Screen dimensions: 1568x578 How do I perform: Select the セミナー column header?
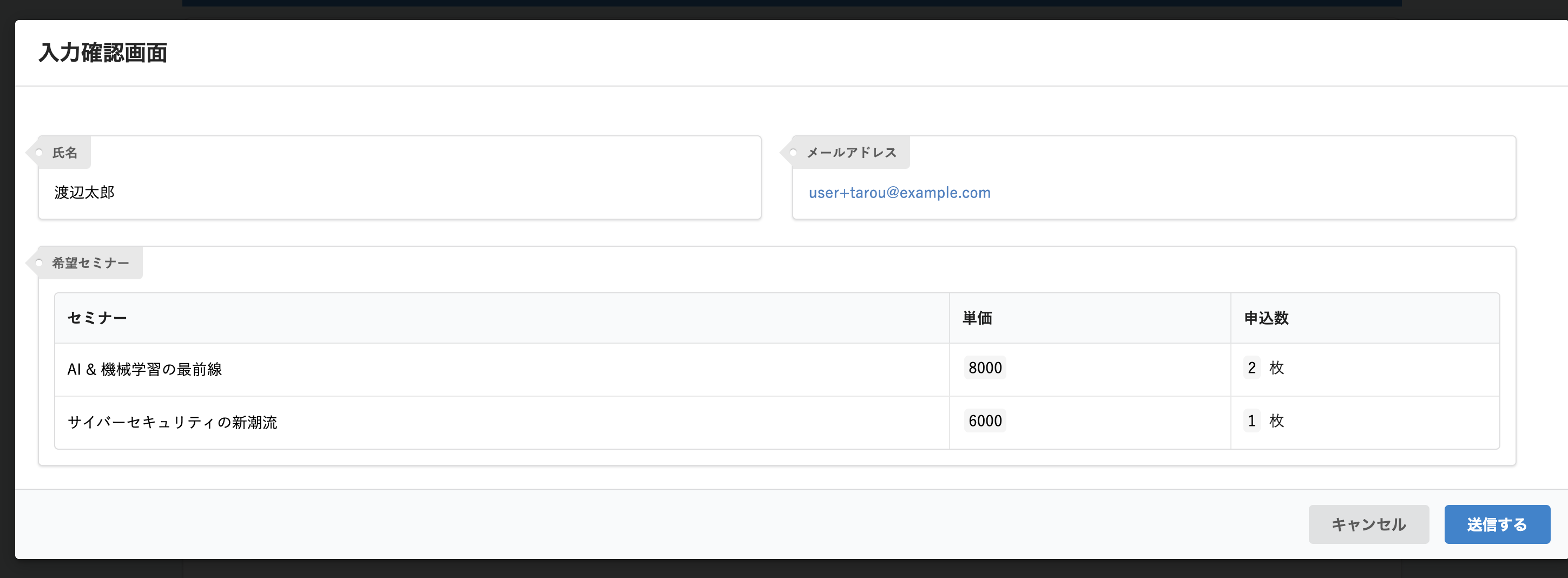pos(97,317)
